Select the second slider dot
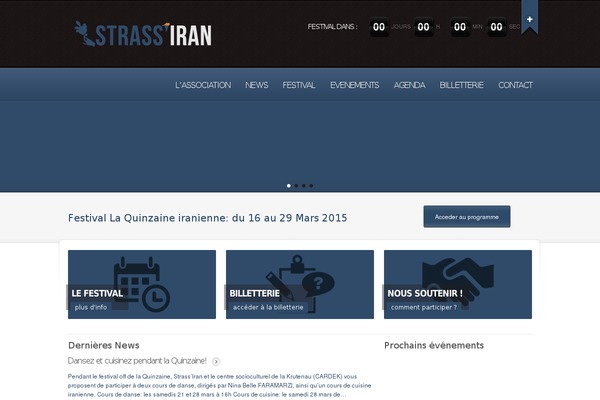 (x=296, y=186)
